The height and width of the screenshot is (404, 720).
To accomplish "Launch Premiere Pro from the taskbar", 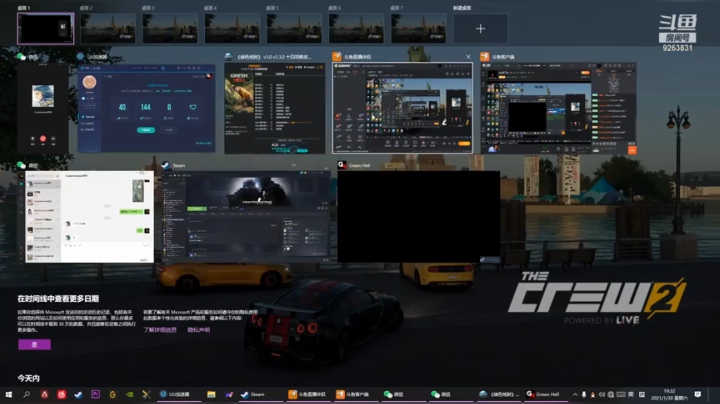I will pyautogui.click(x=96, y=394).
